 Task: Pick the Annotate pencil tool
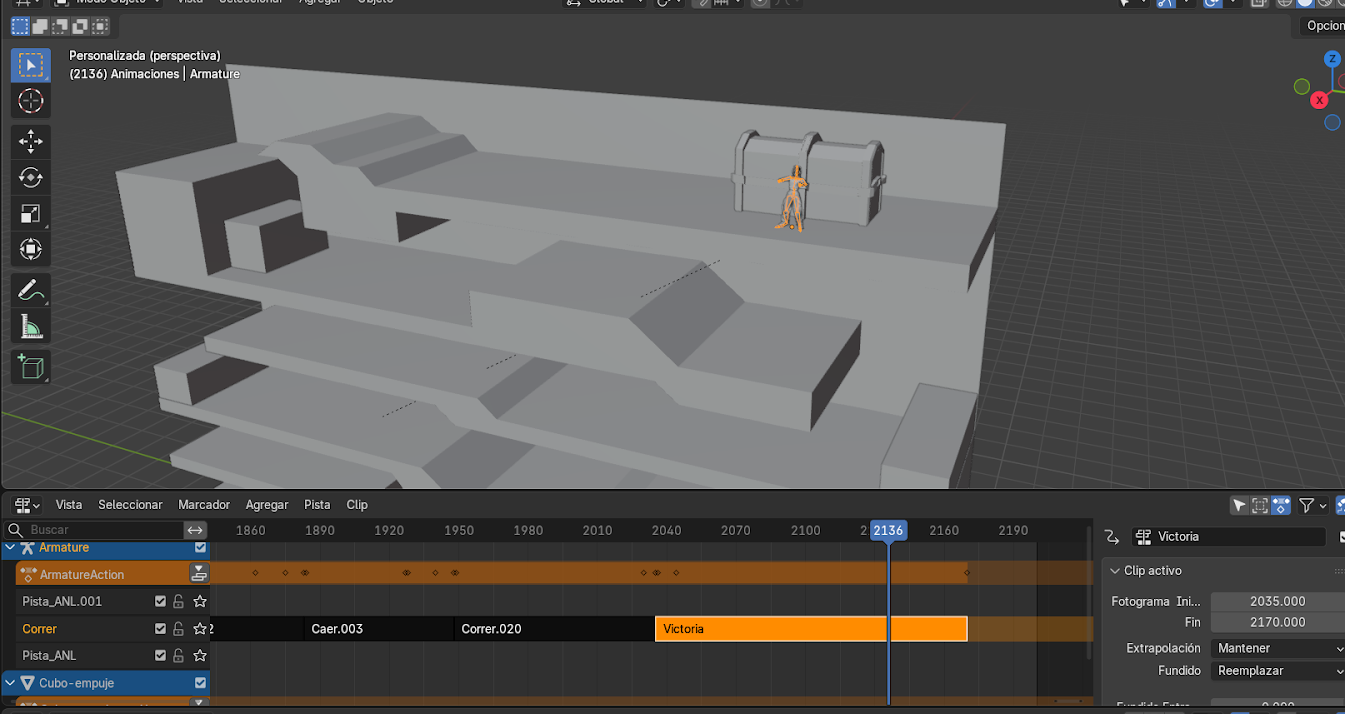click(30, 291)
